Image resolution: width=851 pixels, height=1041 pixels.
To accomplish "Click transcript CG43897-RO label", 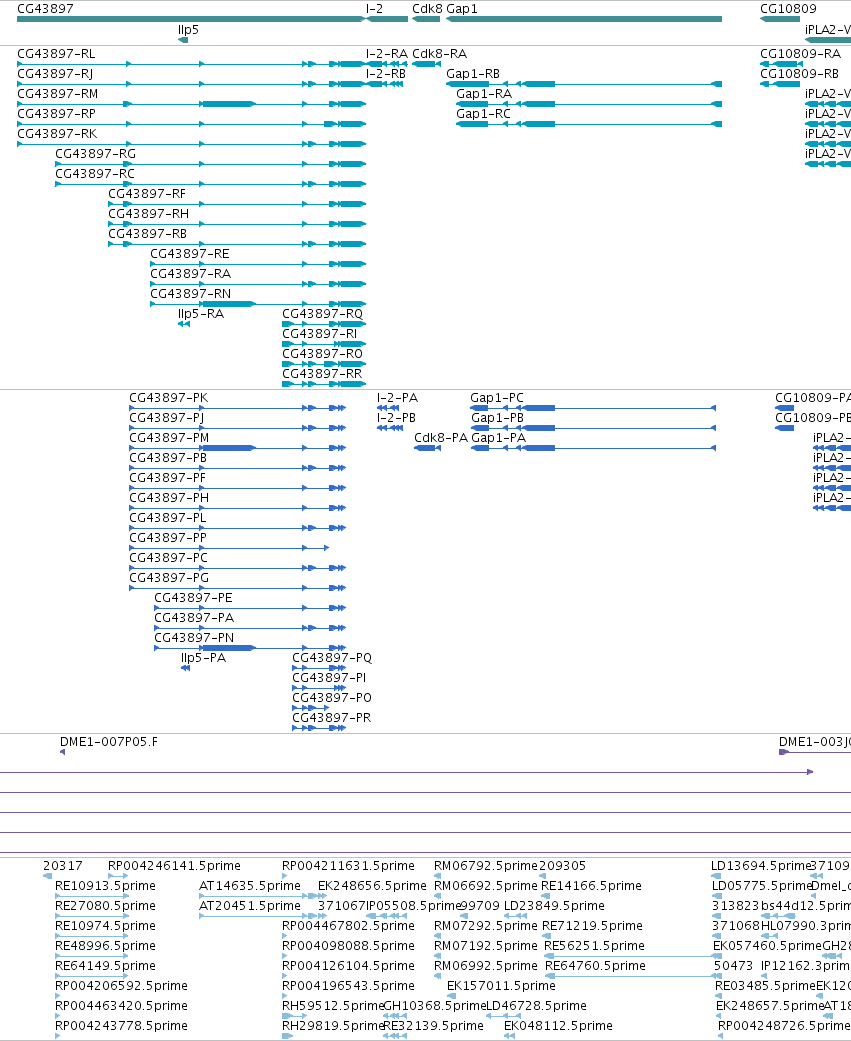I will point(323,353).
